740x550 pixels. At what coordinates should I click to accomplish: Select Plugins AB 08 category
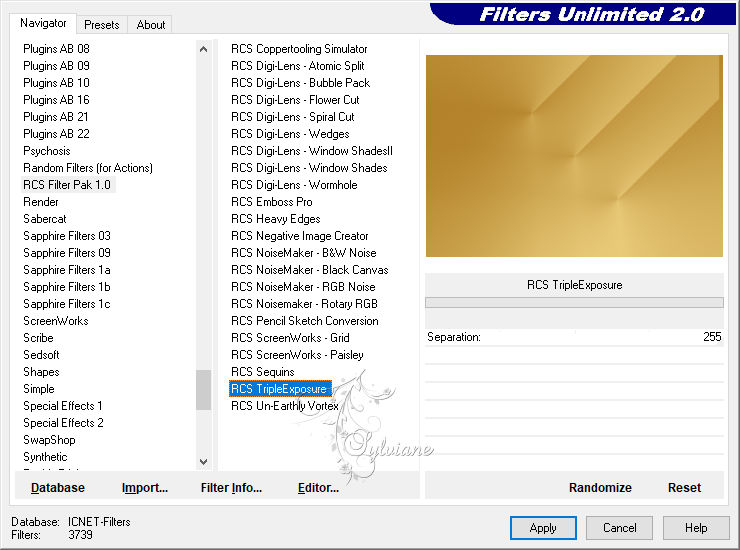tap(56, 49)
